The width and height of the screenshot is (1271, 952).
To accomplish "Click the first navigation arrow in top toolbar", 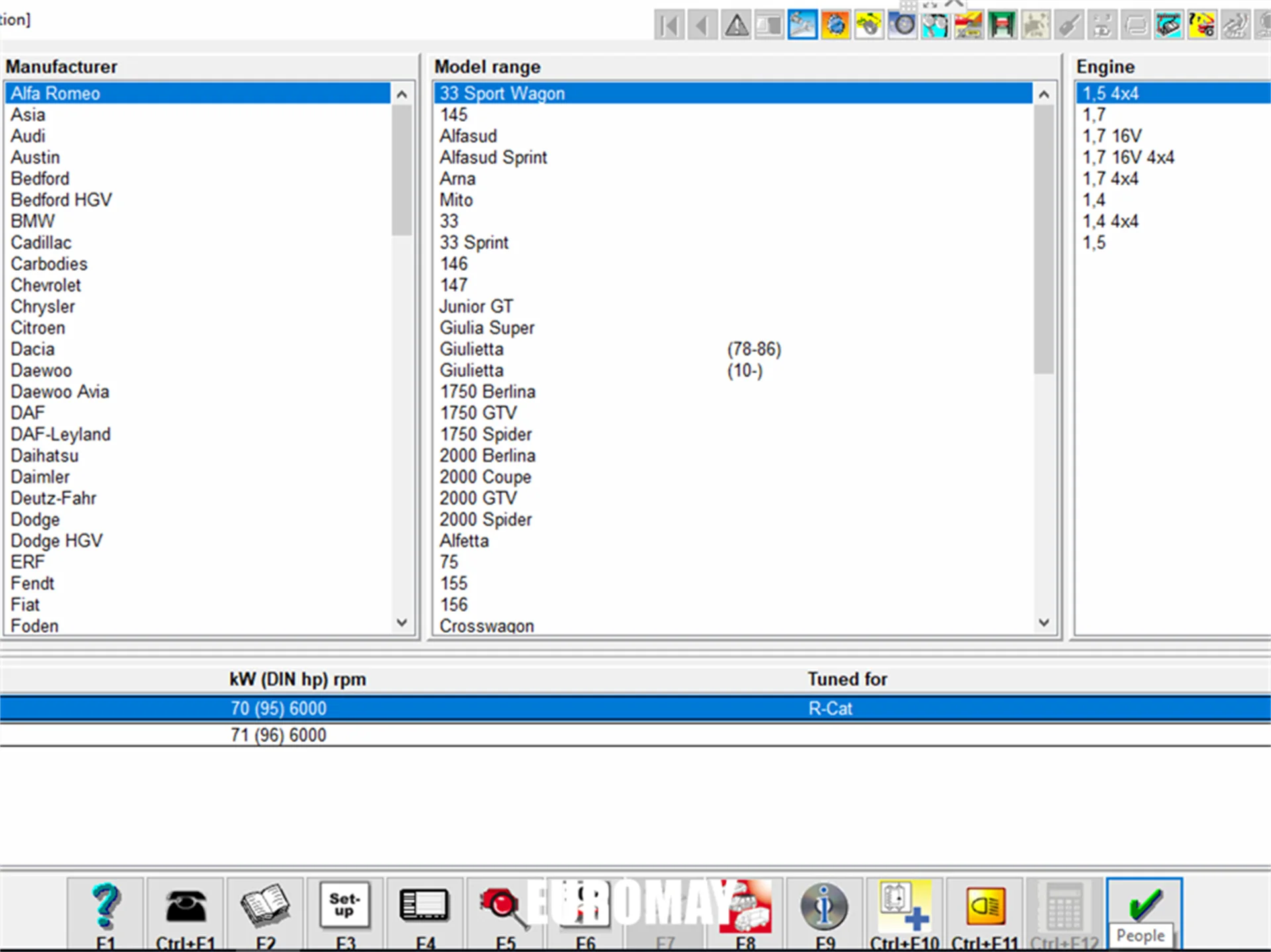I will [669, 24].
